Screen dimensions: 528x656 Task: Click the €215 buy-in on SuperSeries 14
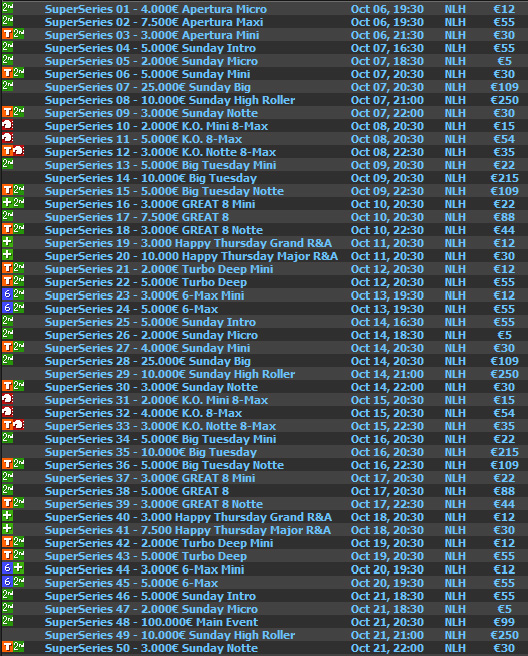[504, 178]
